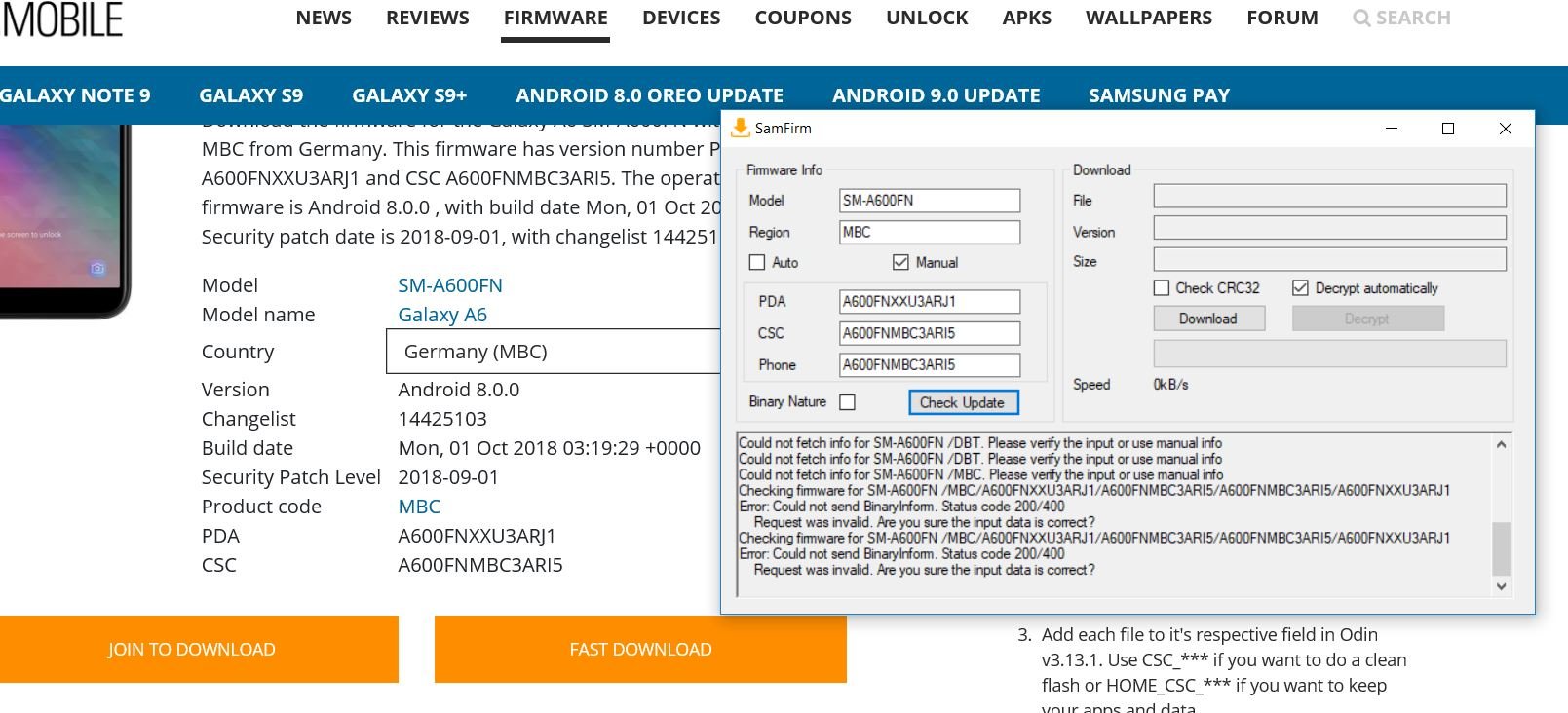This screenshot has height=713, width=1568.
Task: Click the "Android 8.0.0" version value
Action: 459,390
